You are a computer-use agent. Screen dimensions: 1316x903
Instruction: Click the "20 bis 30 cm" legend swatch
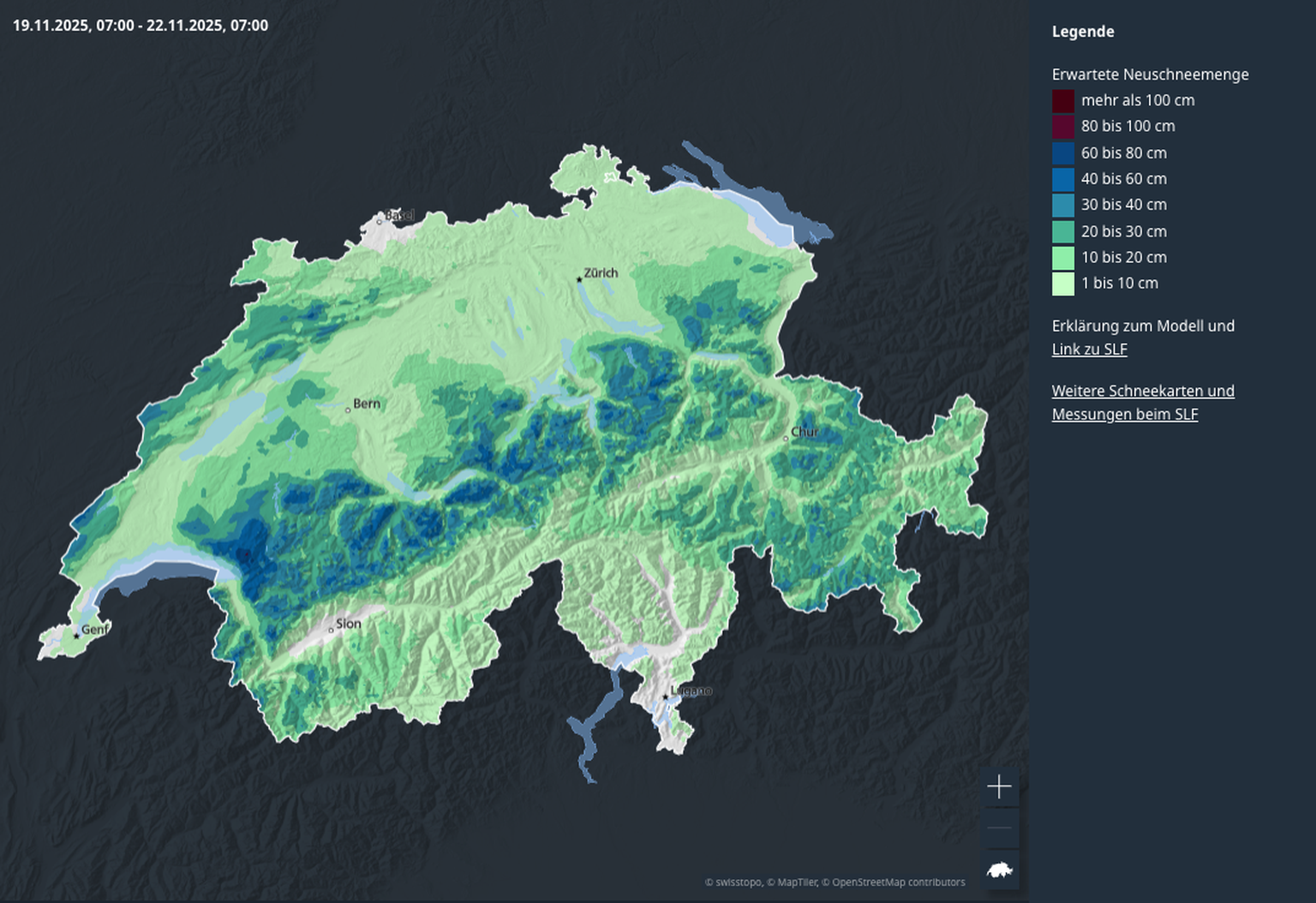point(1063,232)
